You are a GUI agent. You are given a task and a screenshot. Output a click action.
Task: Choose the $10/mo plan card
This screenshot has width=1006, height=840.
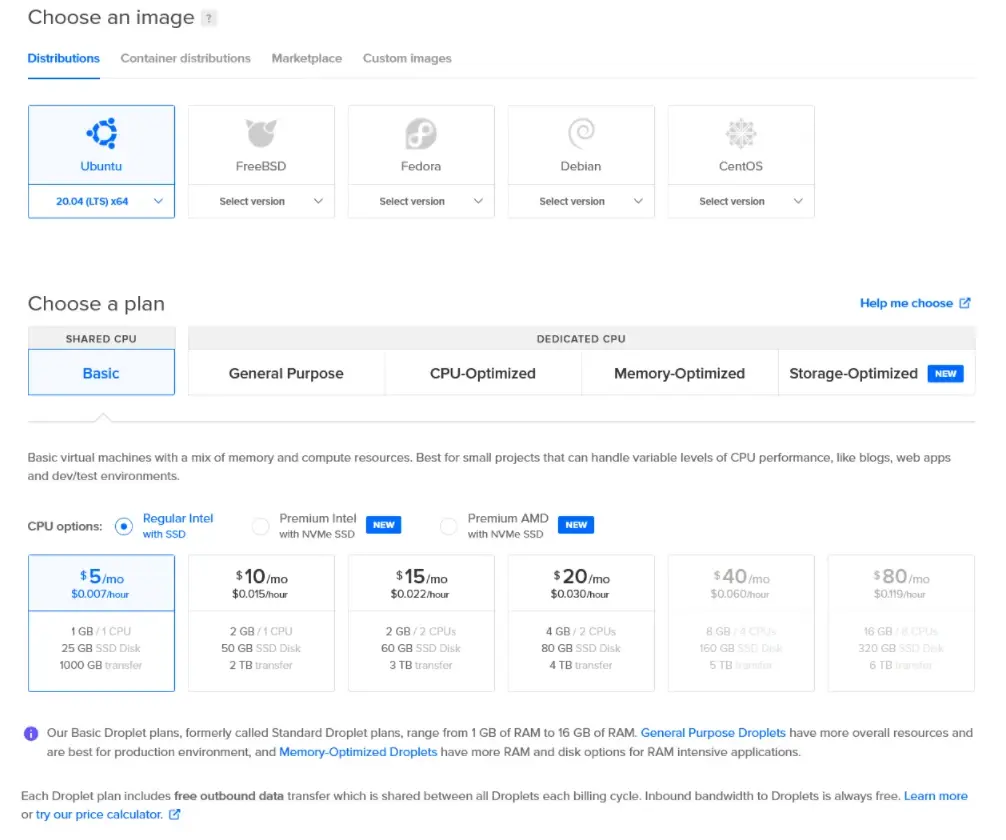(x=261, y=623)
